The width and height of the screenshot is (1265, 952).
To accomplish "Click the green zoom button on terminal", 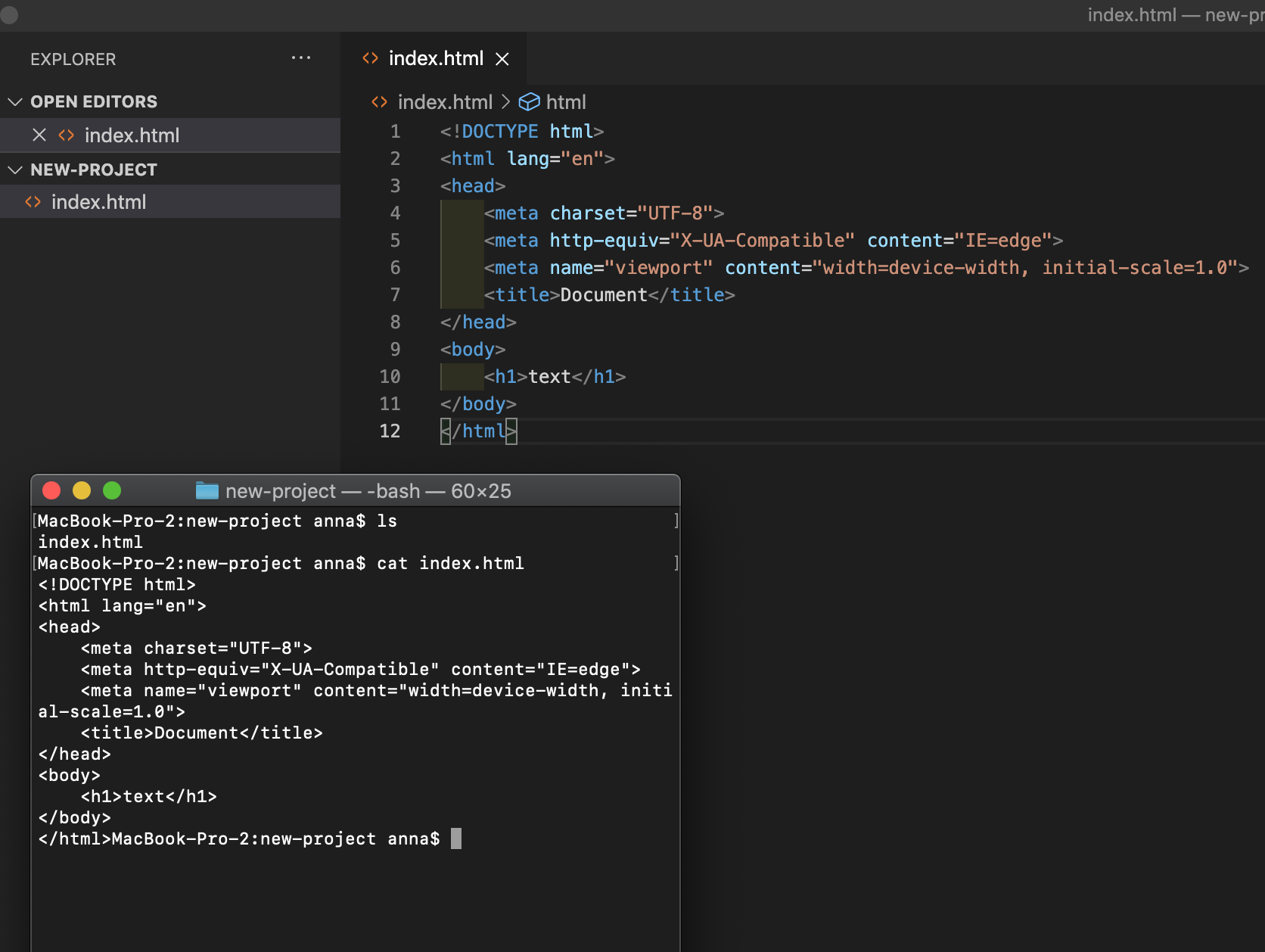I will (x=112, y=491).
